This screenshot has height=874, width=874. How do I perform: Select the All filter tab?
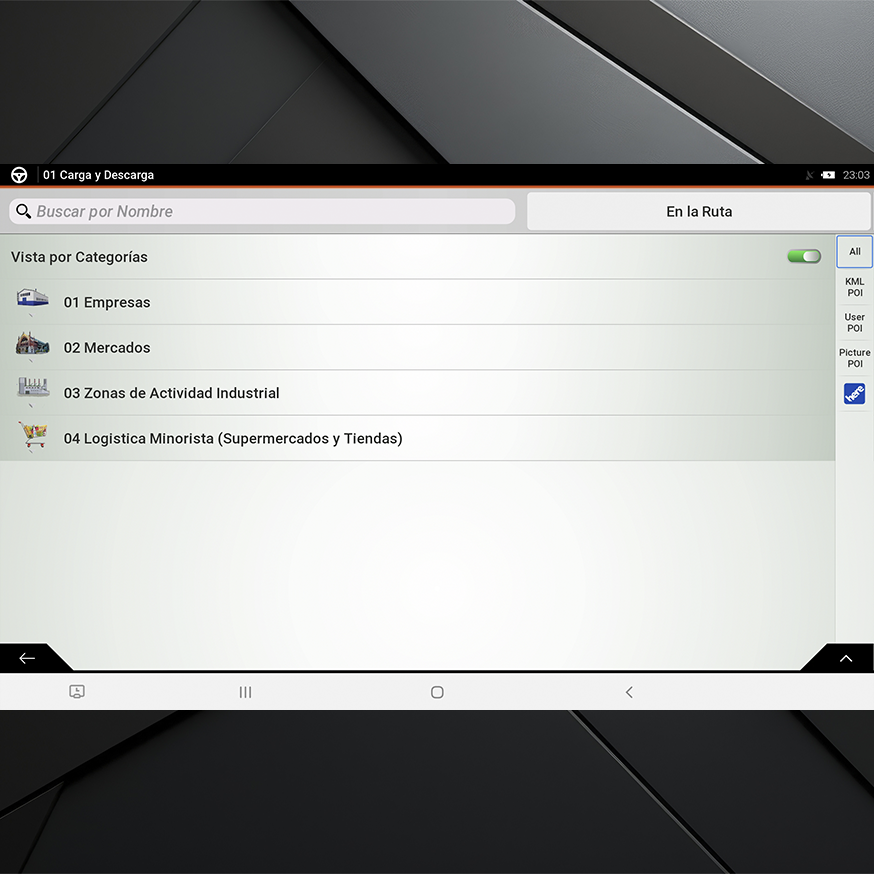point(854,252)
